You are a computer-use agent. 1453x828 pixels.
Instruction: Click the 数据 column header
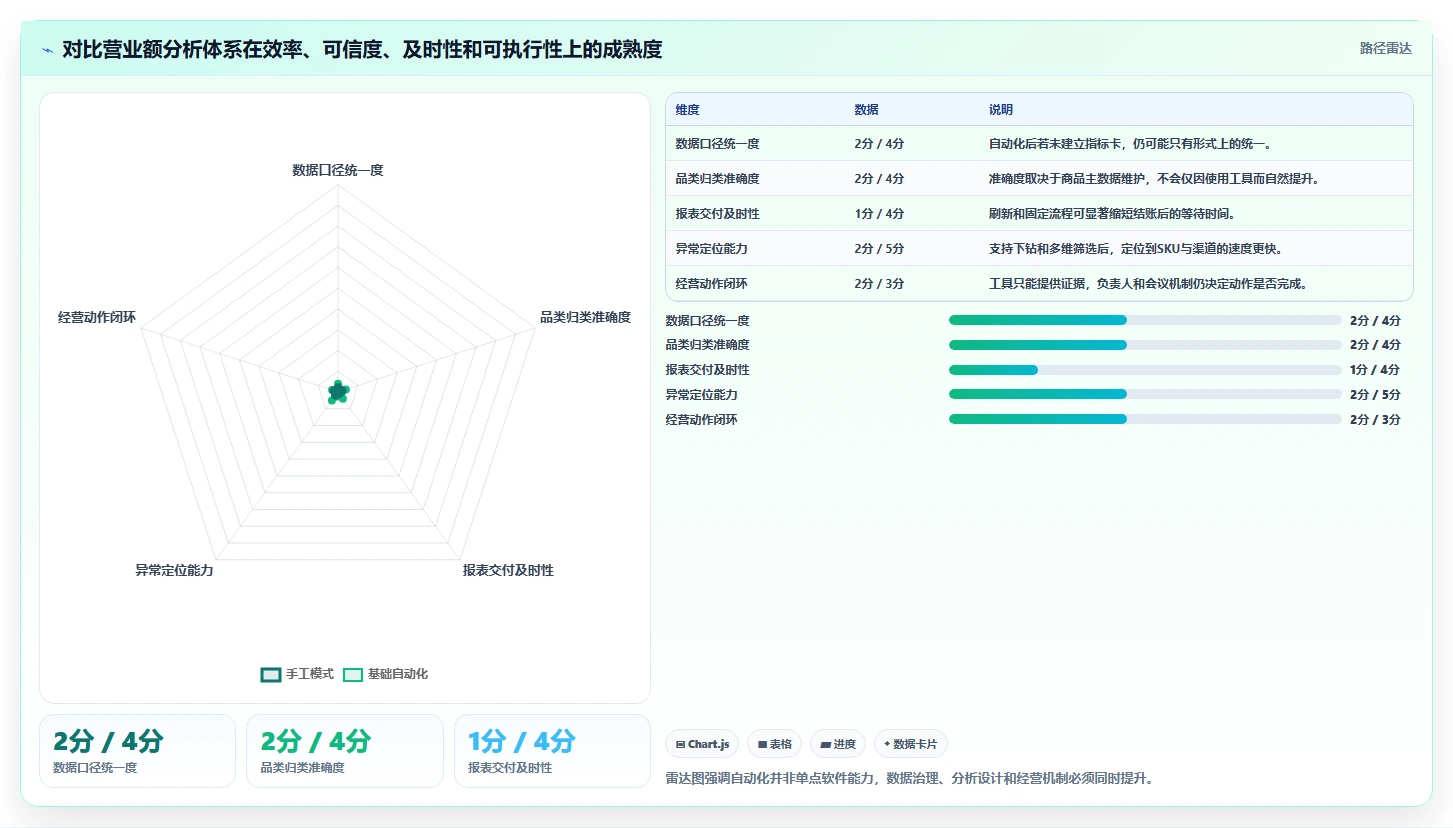(866, 110)
